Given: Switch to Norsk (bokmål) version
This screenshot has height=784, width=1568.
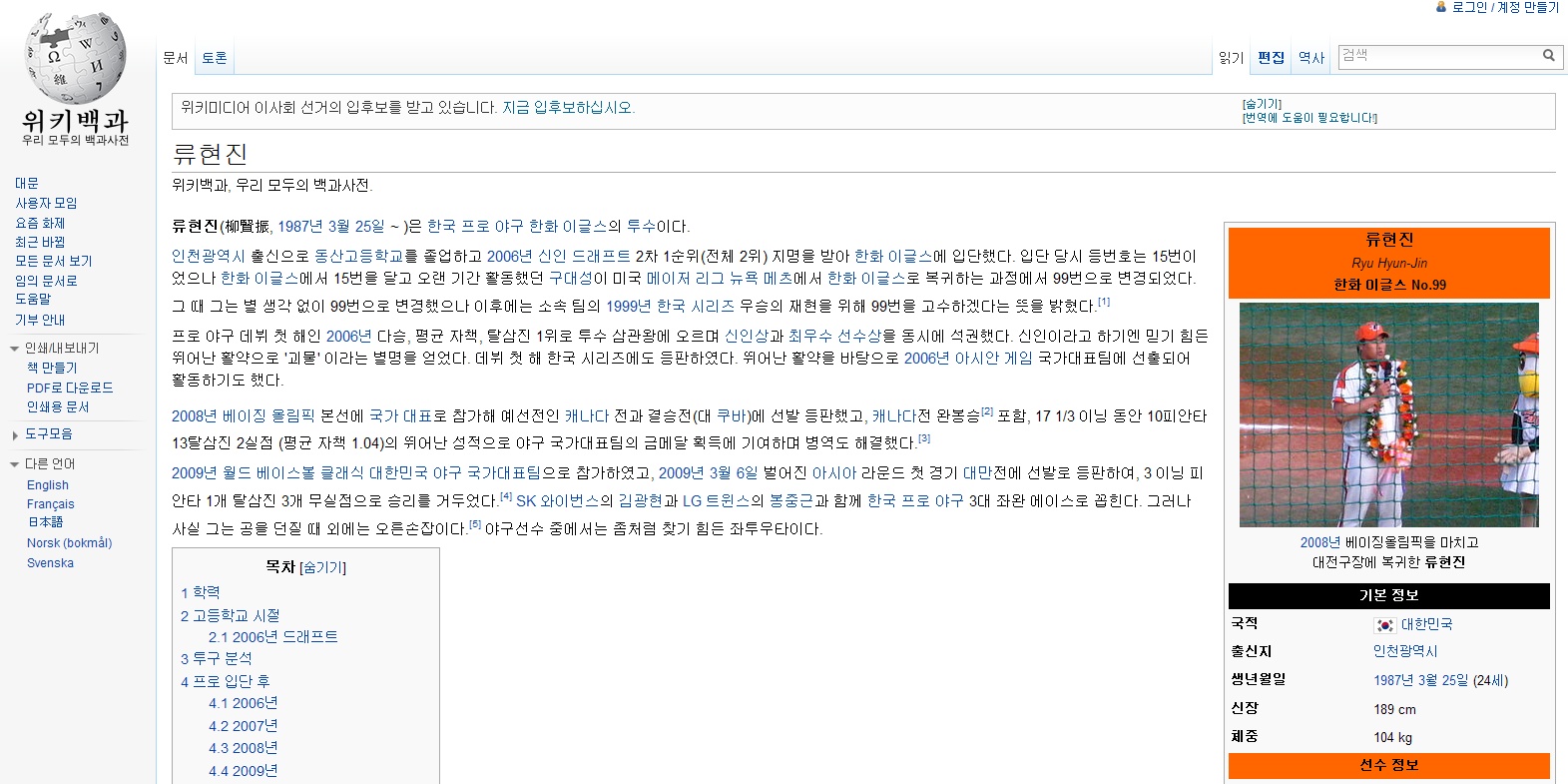Looking at the screenshot, I should 70,543.
